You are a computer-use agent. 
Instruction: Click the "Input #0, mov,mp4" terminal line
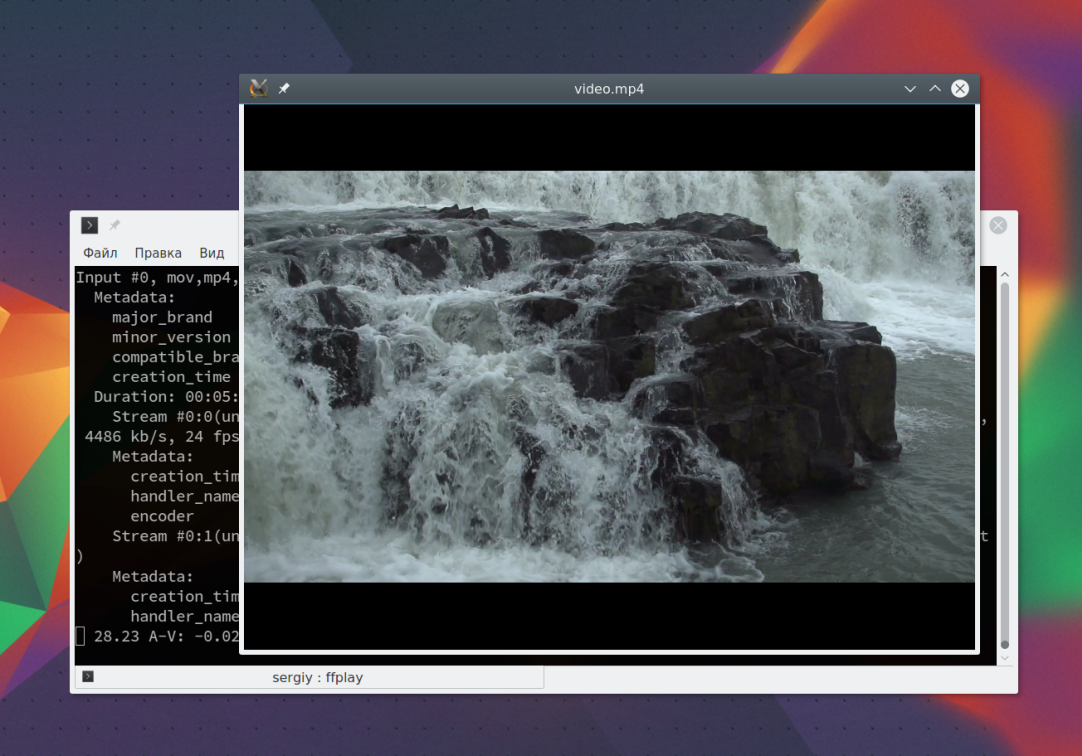(x=157, y=277)
